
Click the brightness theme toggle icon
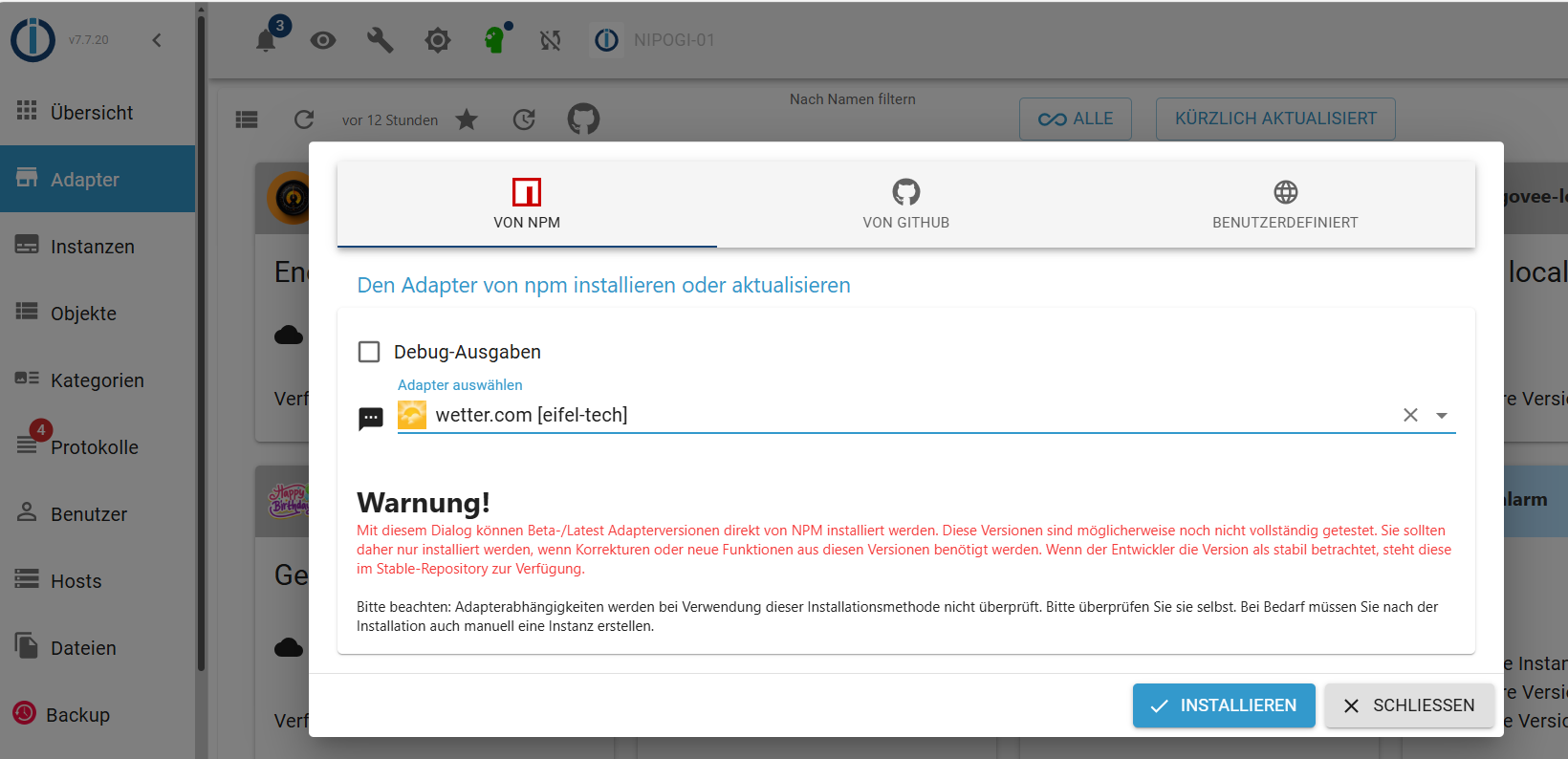tap(438, 40)
